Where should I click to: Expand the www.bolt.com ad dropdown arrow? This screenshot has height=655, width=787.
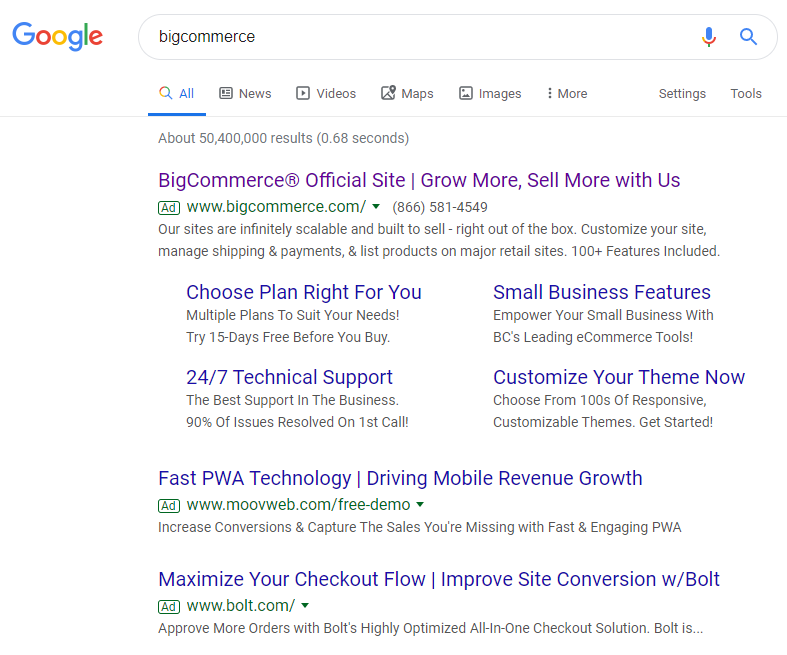click(x=304, y=605)
